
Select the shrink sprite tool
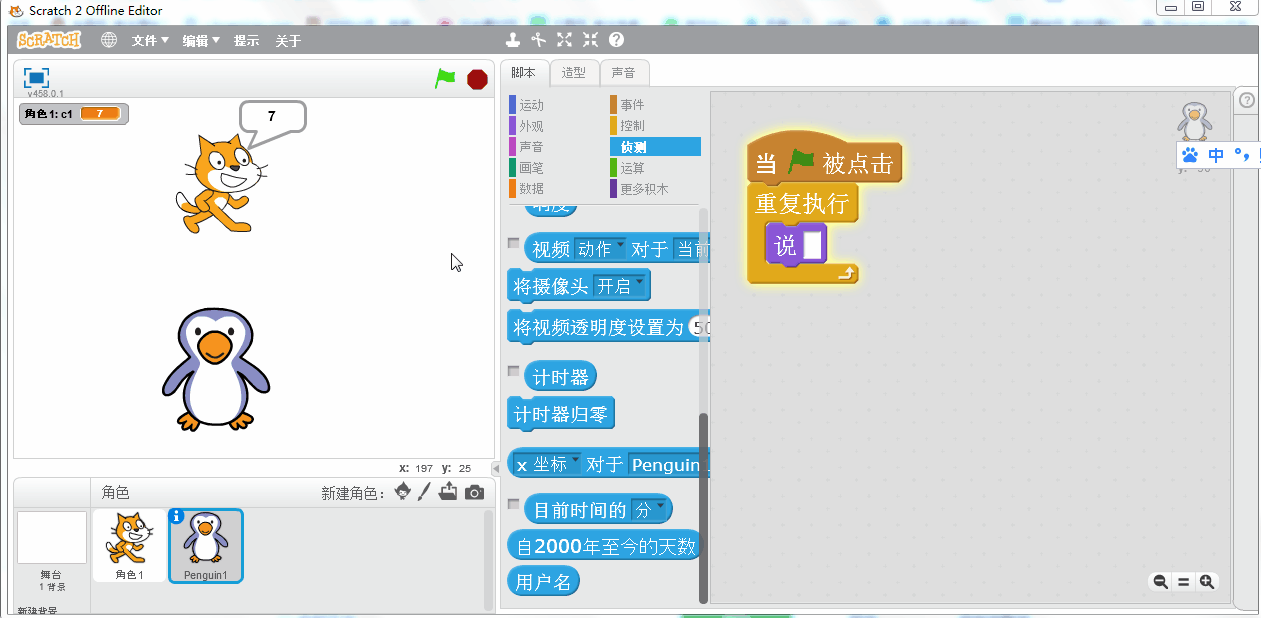[590, 40]
